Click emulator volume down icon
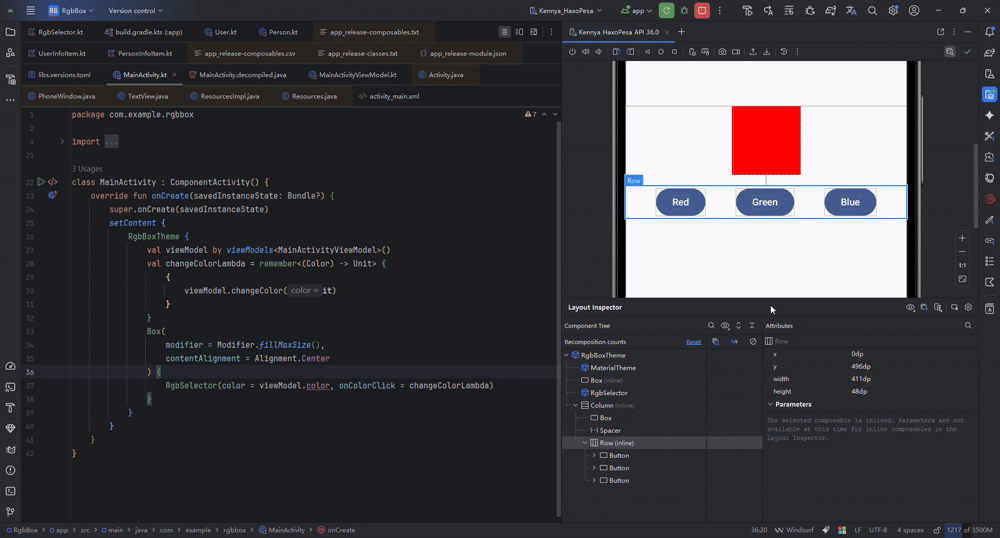The image size is (1000, 538). [598, 52]
